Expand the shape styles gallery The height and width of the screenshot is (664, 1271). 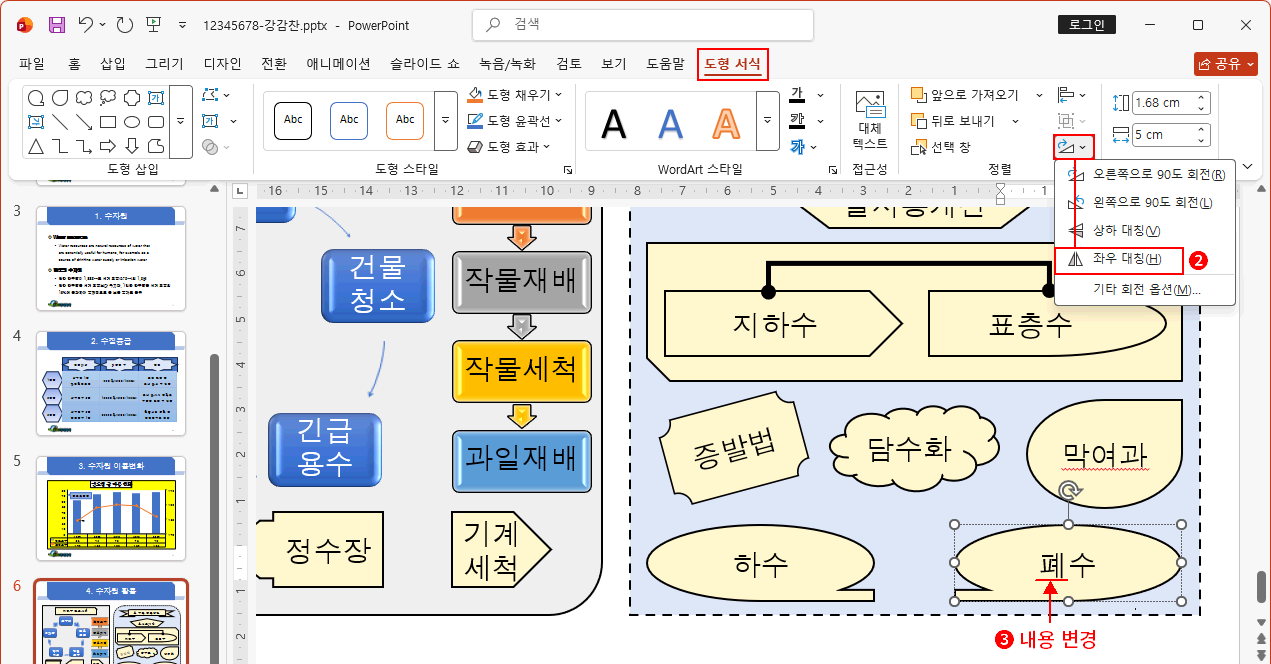(444, 120)
